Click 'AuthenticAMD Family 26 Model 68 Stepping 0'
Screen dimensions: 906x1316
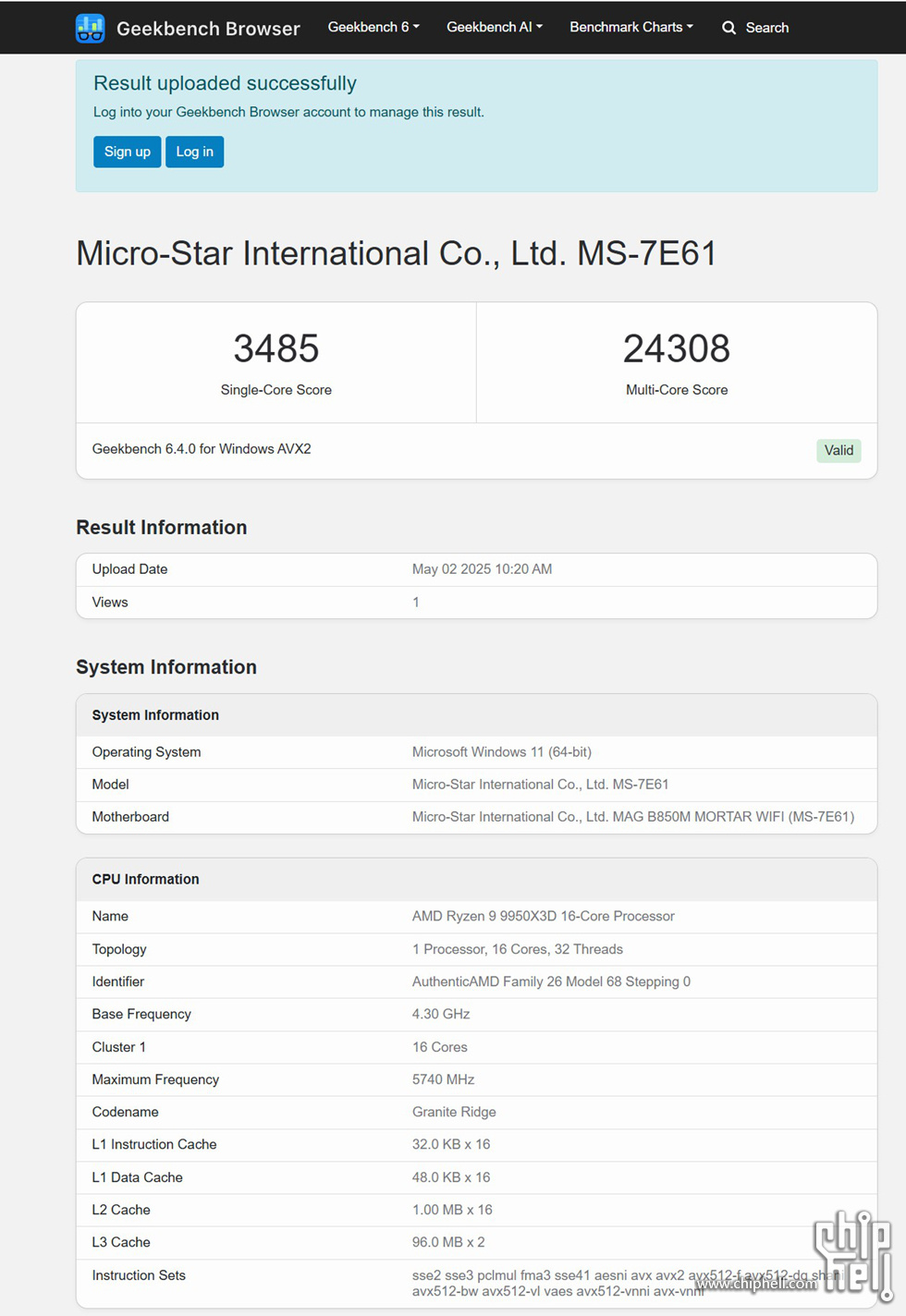[x=551, y=981]
